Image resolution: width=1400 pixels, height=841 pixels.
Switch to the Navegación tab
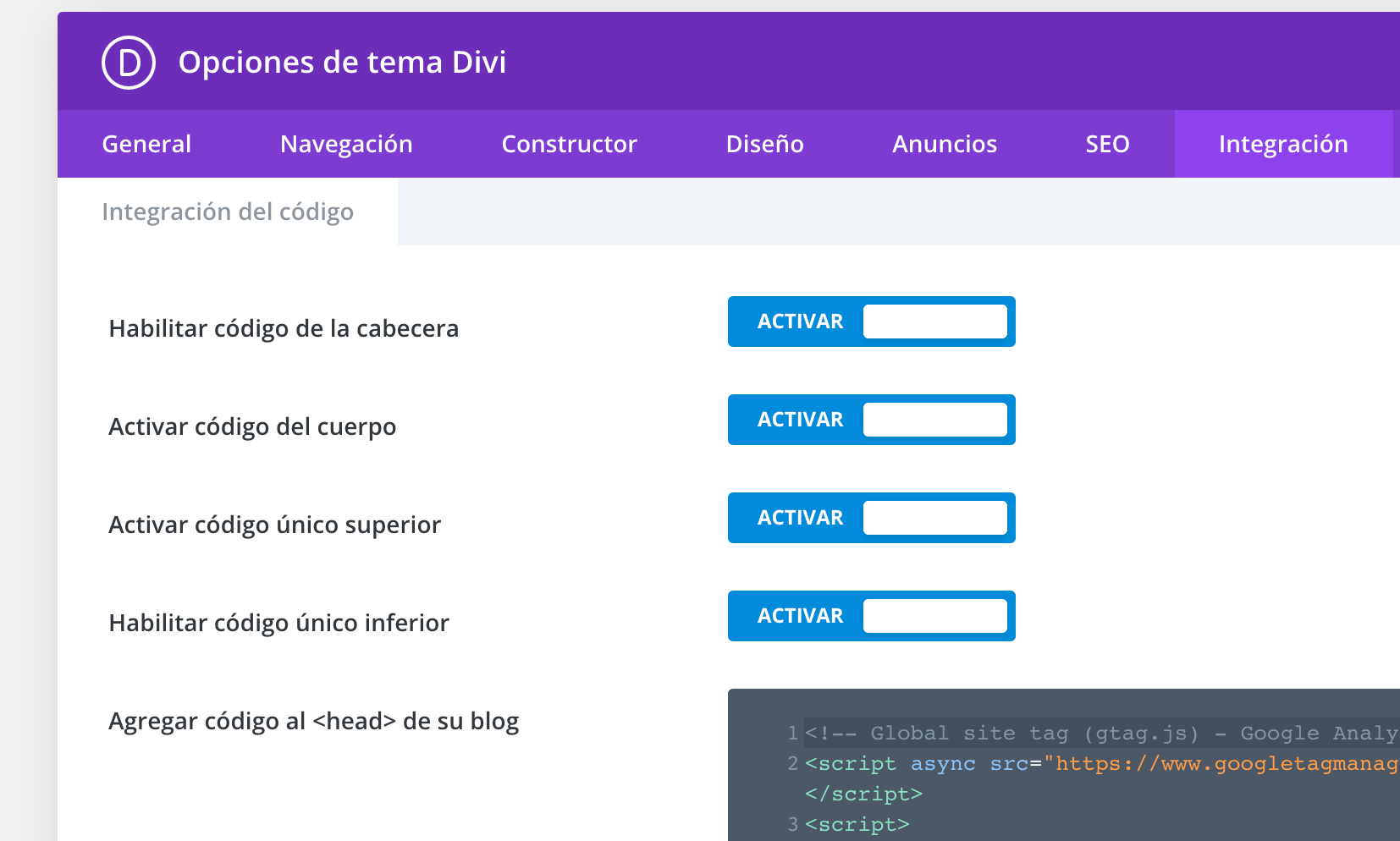pyautogui.click(x=346, y=144)
